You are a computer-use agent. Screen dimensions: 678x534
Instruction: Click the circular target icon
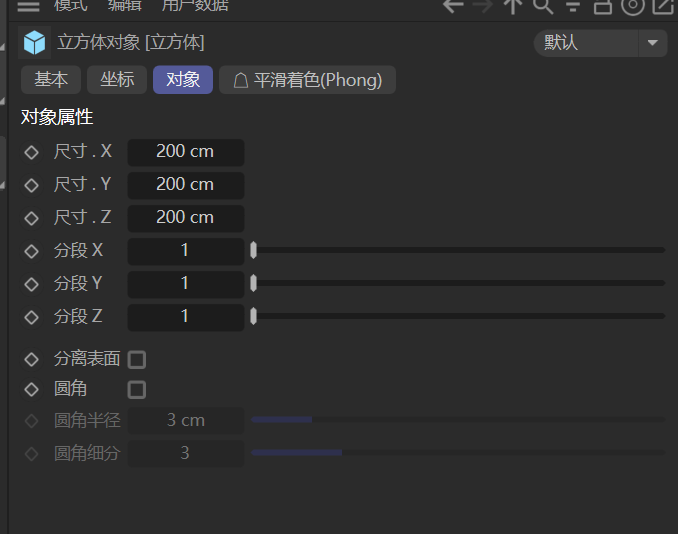click(x=633, y=6)
